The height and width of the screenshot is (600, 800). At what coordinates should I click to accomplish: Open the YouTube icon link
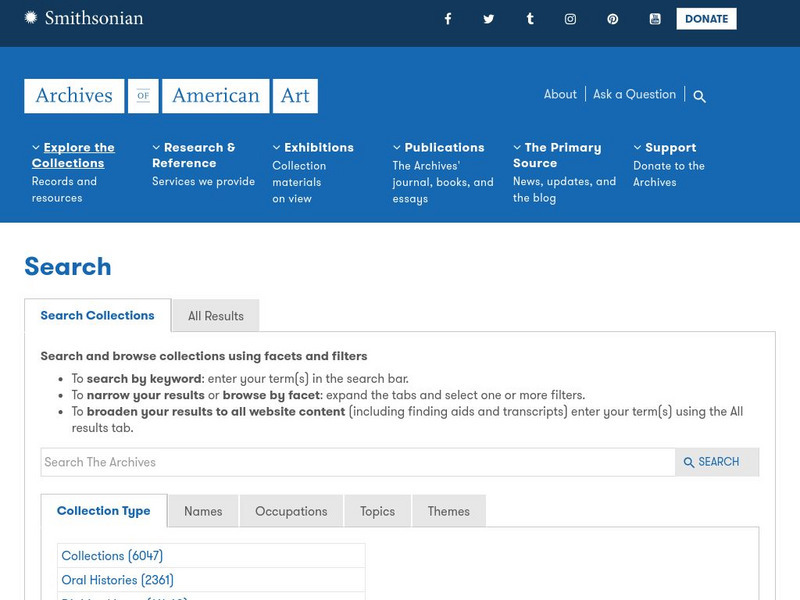[x=655, y=19]
